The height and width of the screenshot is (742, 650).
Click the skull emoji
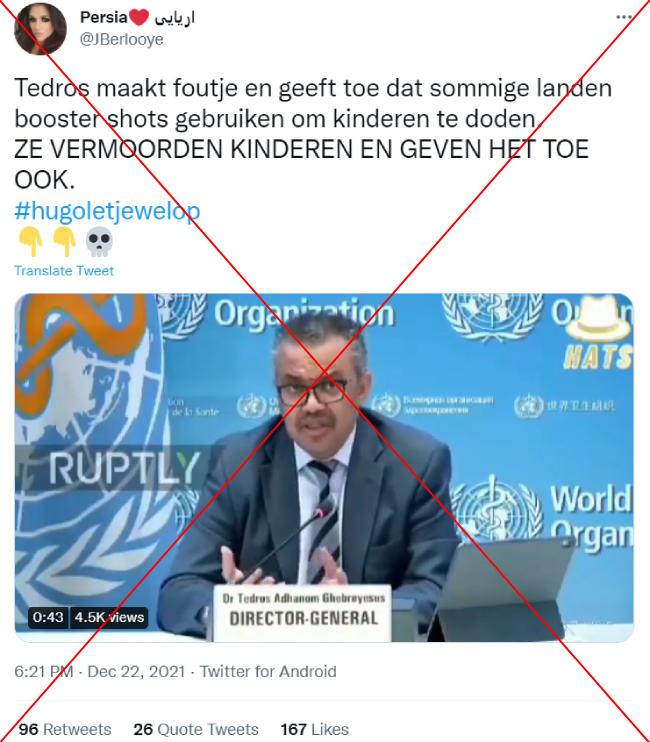click(x=99, y=242)
